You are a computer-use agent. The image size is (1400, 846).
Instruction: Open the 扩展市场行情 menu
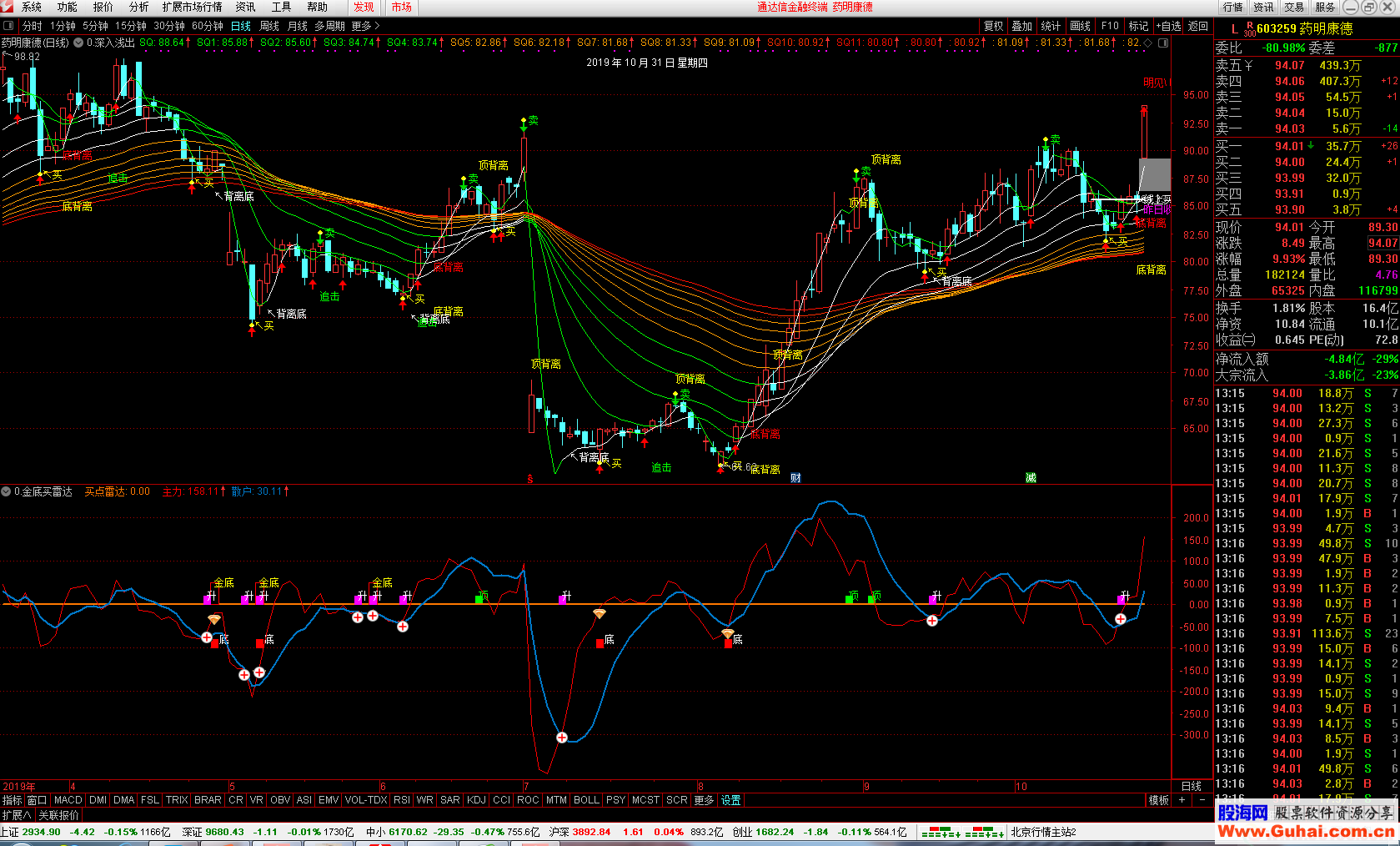193,7
